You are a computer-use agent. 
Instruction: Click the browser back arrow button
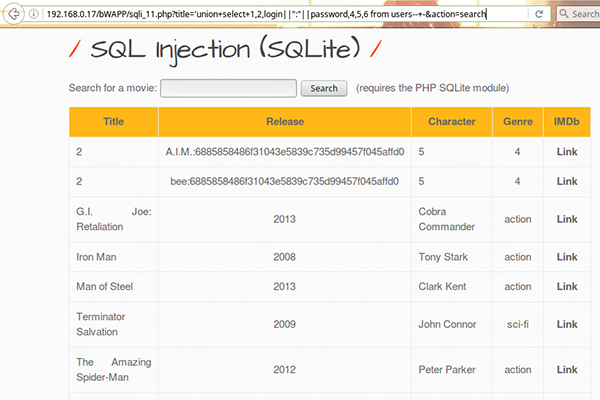(14, 14)
